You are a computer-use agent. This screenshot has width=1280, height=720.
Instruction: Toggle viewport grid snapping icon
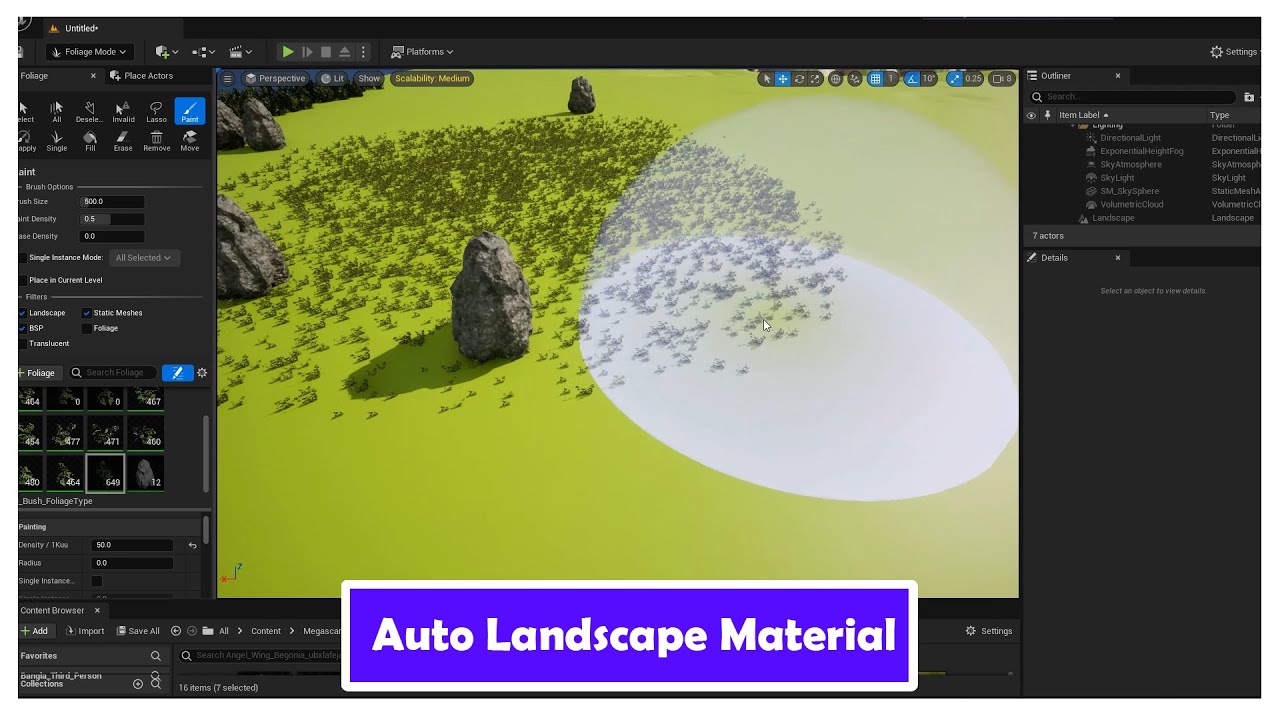pyautogui.click(x=875, y=78)
